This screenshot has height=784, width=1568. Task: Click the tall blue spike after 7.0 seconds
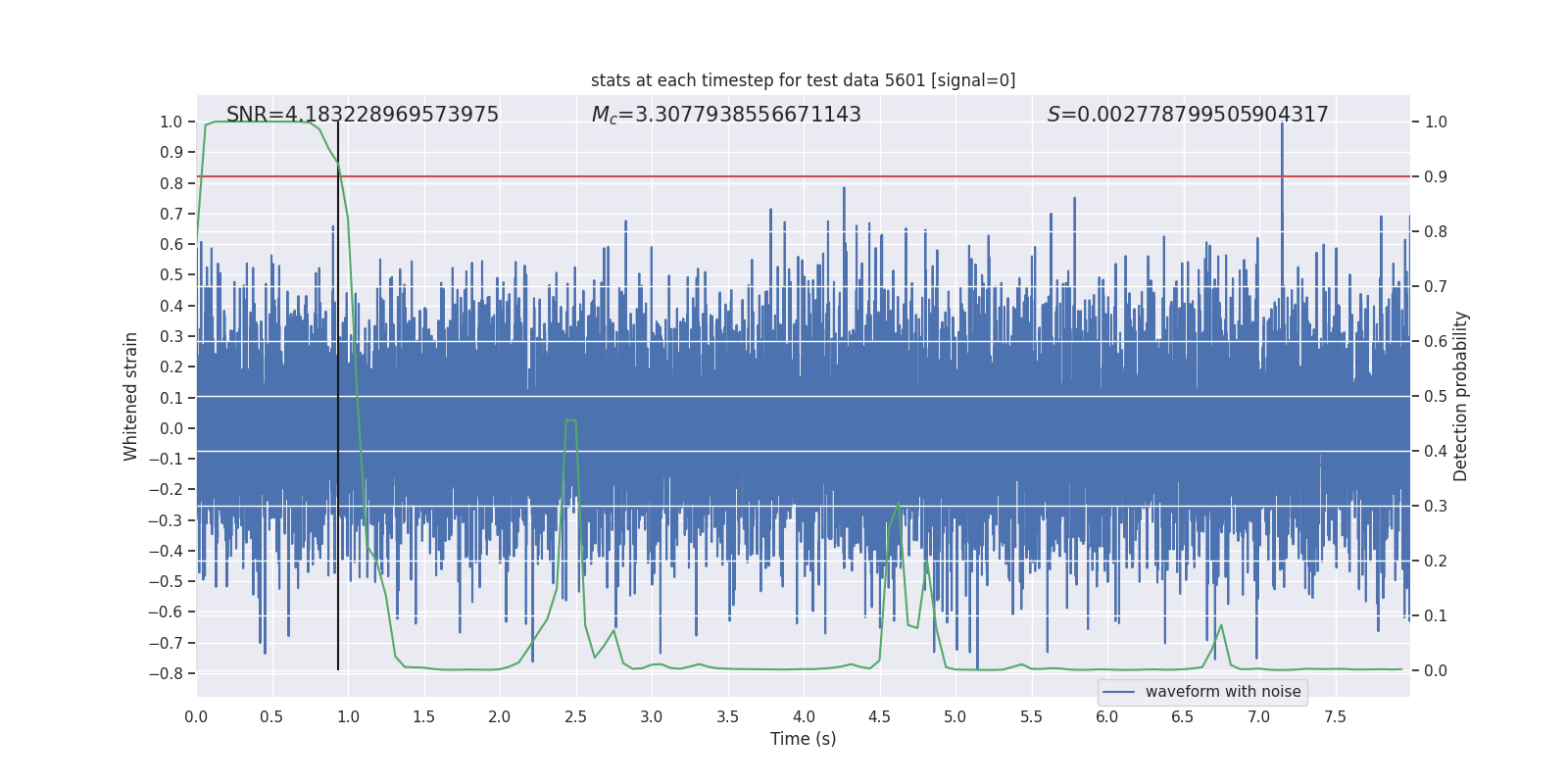(1282, 147)
